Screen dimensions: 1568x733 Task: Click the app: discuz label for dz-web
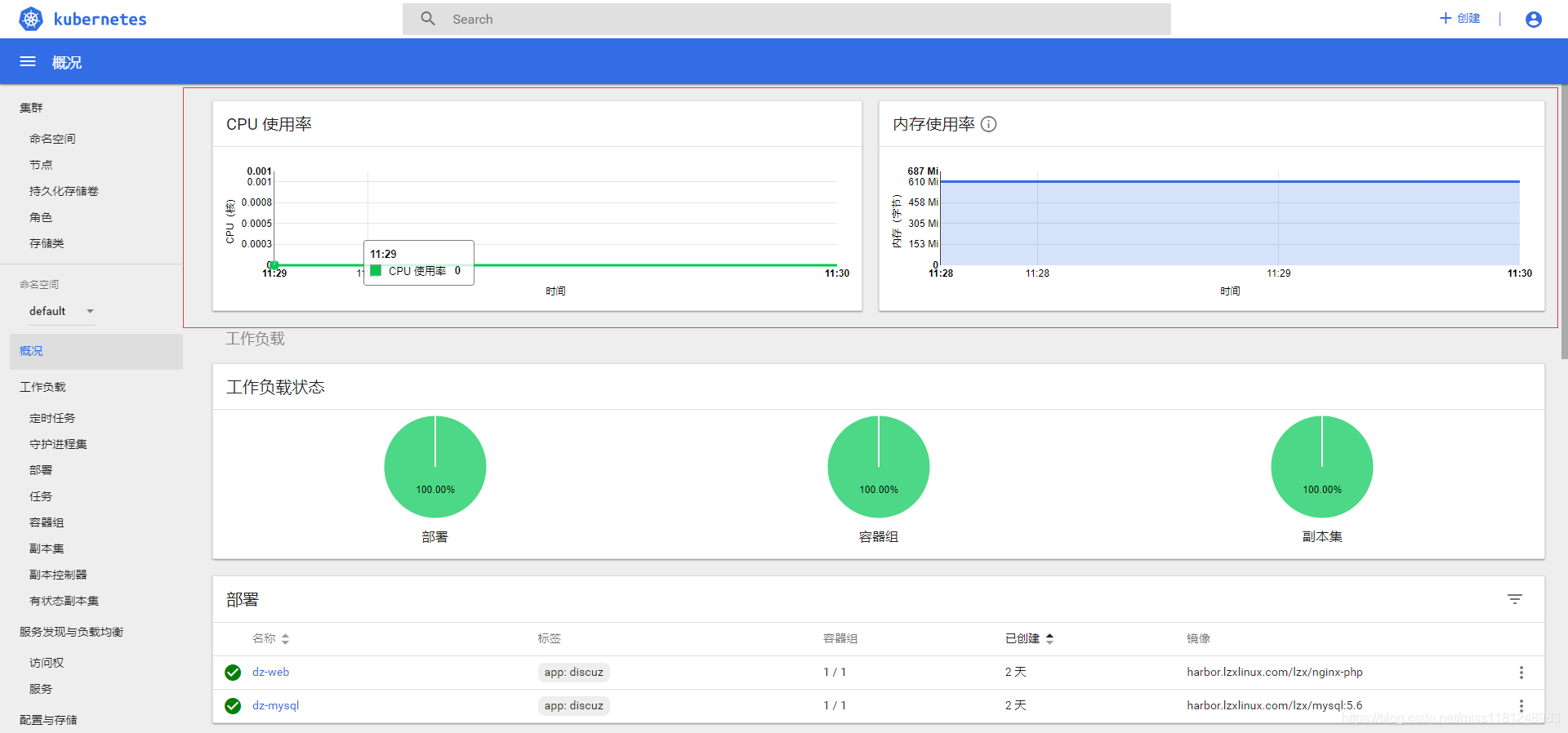574,673
